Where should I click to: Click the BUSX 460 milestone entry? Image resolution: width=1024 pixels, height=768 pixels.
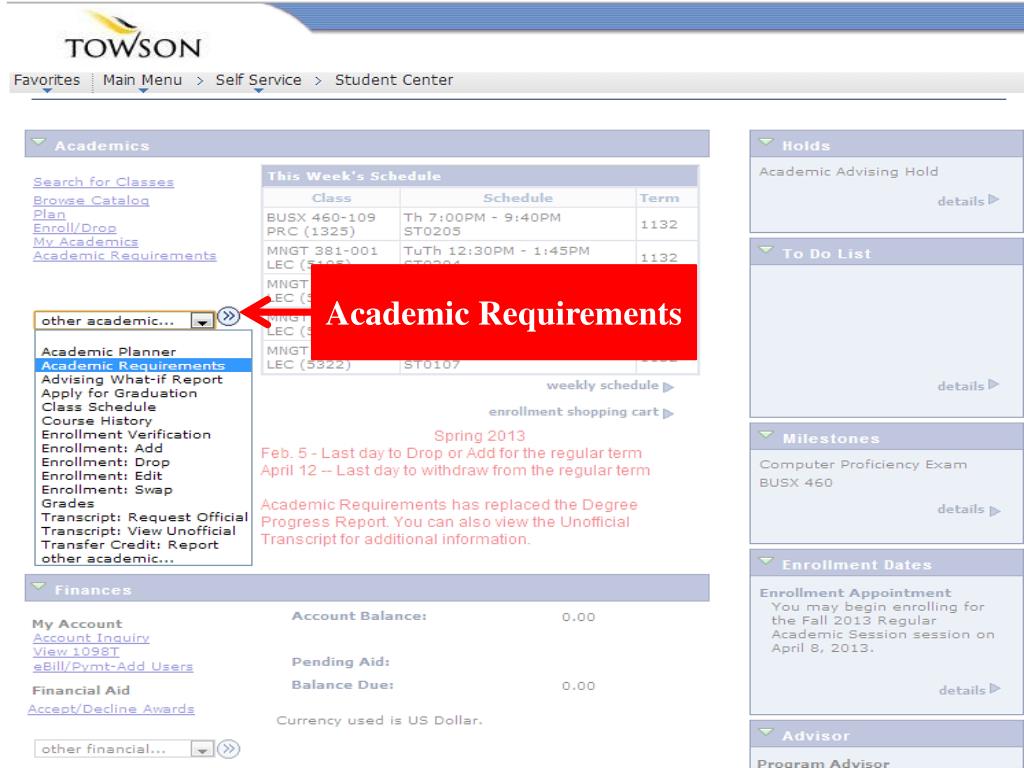[795, 483]
